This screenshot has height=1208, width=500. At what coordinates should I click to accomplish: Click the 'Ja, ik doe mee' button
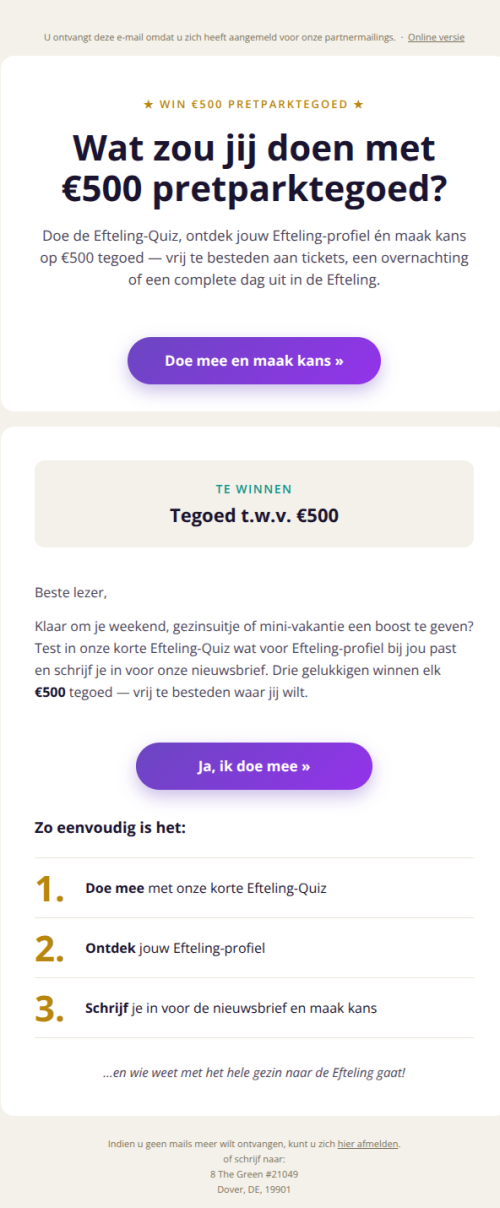point(254,766)
